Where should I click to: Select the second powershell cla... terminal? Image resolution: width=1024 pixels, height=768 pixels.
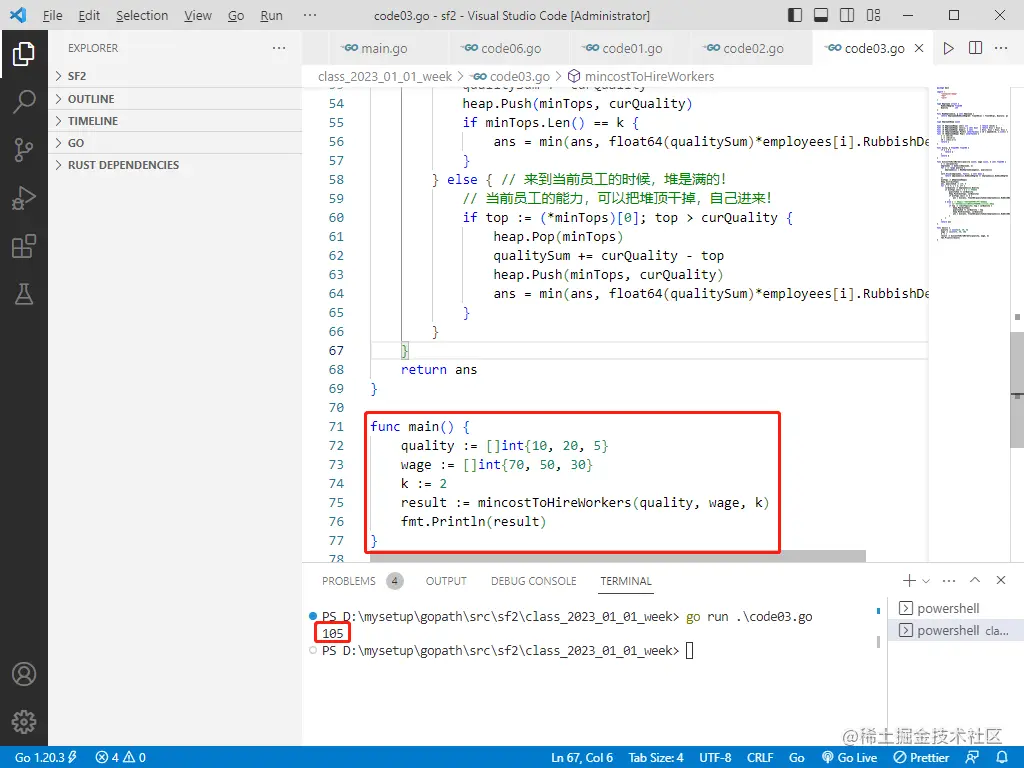coord(955,630)
